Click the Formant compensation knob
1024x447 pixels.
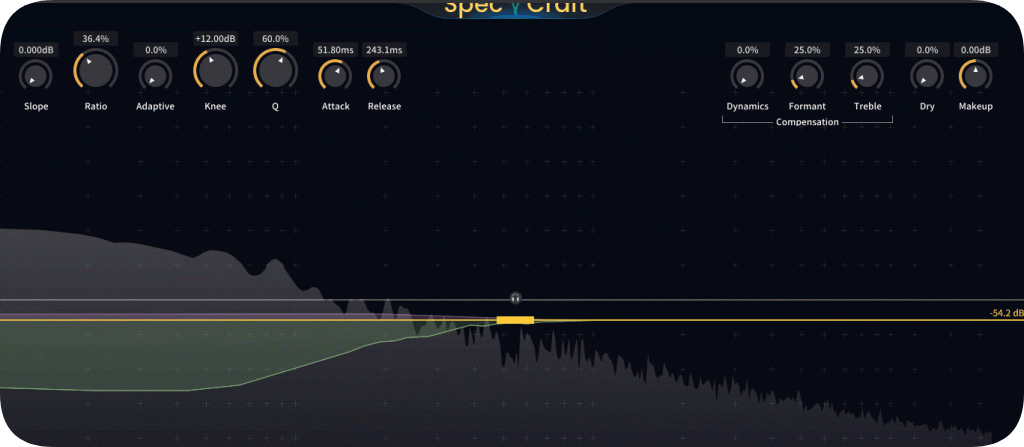(807, 75)
